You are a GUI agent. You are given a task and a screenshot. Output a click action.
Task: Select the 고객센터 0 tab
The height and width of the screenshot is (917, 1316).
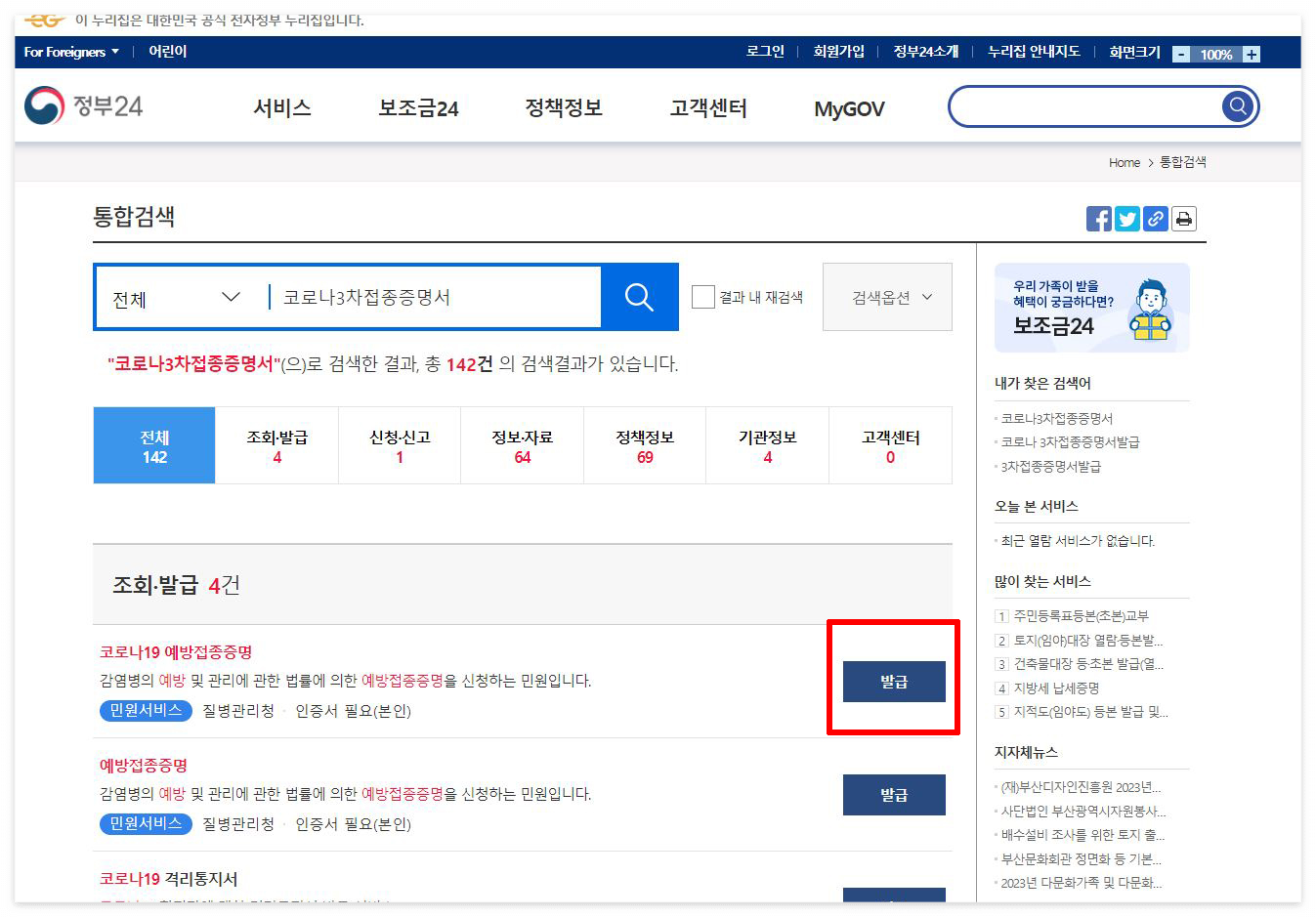point(890,446)
